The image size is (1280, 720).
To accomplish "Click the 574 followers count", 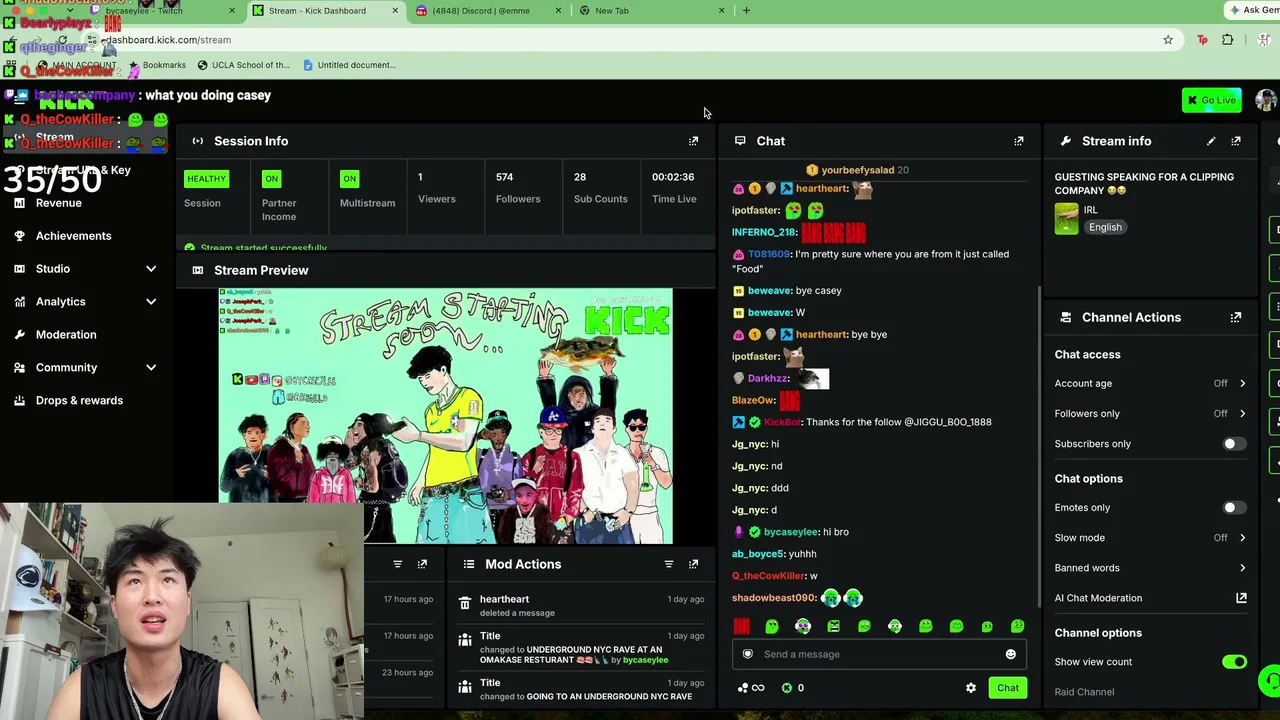I will (x=504, y=178).
